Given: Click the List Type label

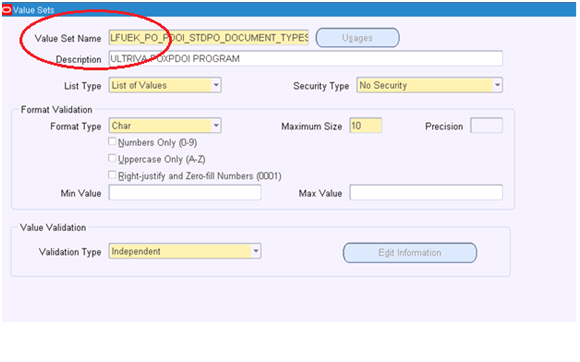Looking at the screenshot, I should tap(82, 86).
